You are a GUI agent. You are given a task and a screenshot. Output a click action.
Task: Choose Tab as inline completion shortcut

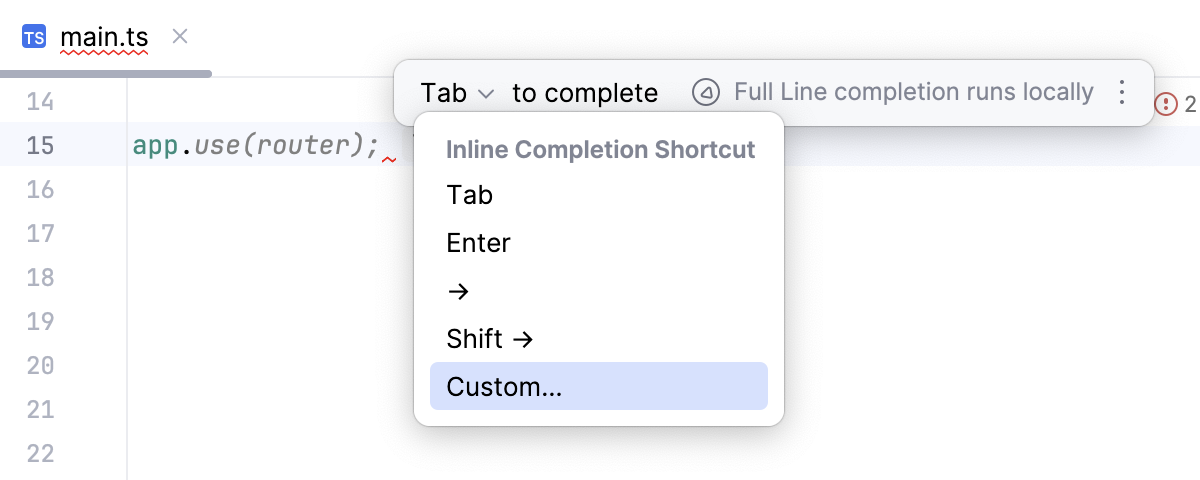coord(470,195)
